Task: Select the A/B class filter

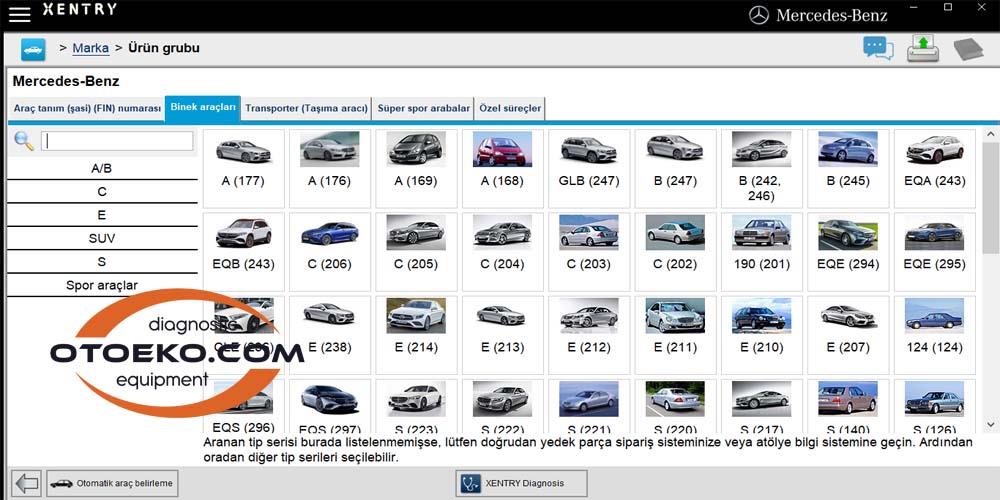Action: 102,168
